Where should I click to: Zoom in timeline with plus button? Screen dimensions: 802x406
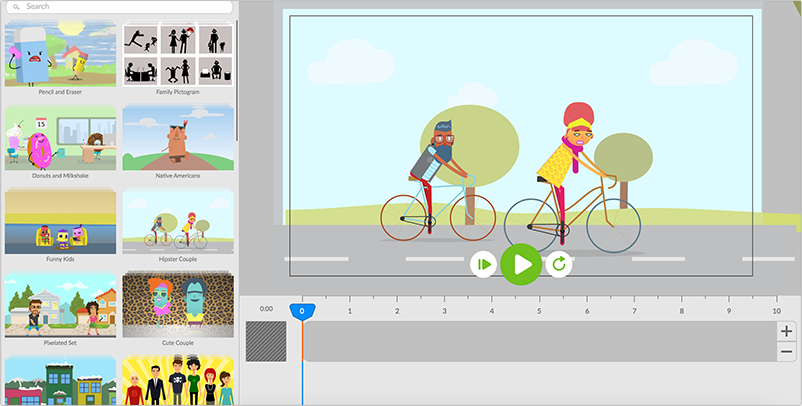click(x=787, y=331)
